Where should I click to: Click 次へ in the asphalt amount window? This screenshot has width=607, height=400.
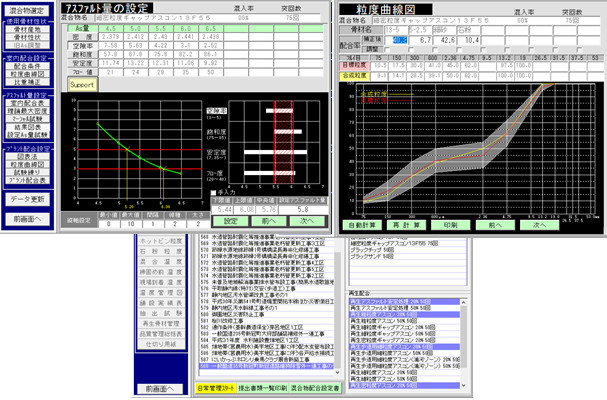coord(306,221)
